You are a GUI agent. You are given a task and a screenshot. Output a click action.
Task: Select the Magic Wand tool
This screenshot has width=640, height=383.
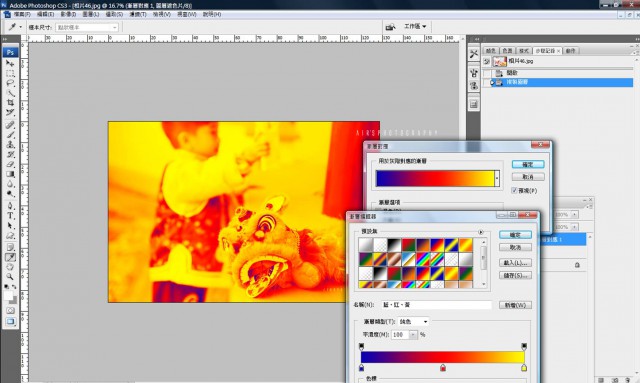(x=10, y=93)
